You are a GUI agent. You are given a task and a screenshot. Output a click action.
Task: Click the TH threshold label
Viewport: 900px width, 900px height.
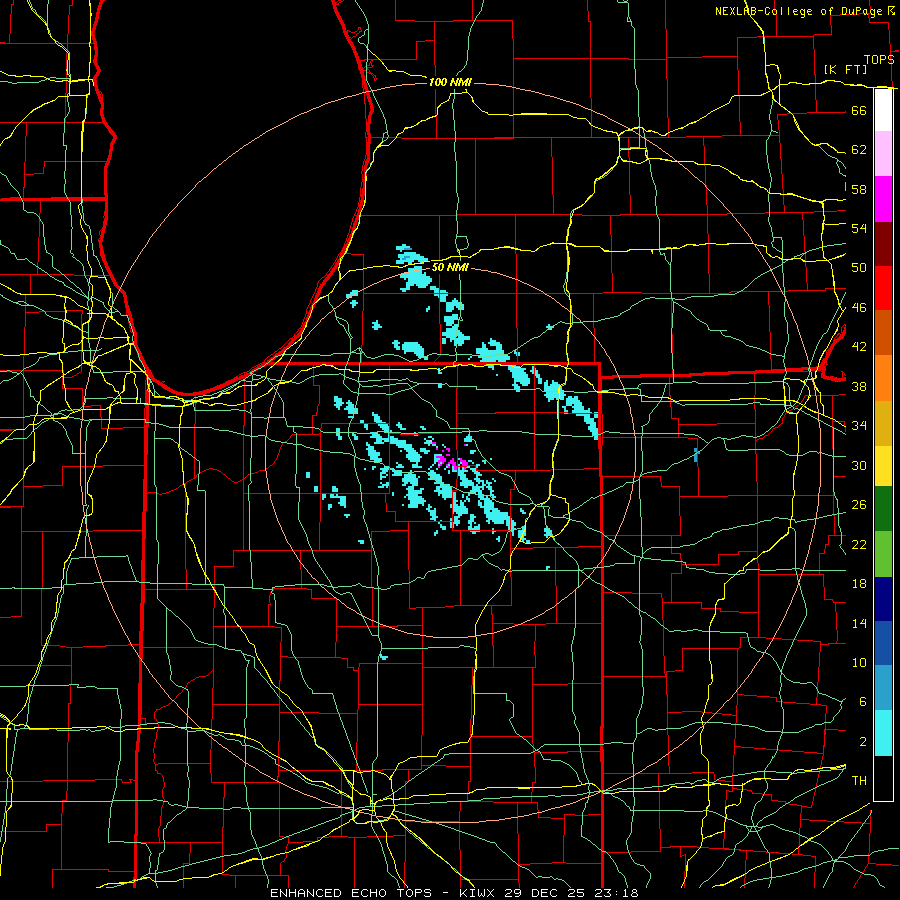[x=859, y=781]
